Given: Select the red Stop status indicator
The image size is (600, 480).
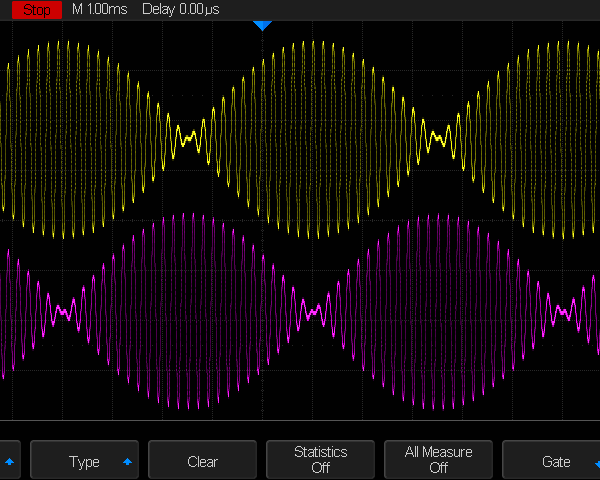Looking at the screenshot, I should coord(37,9).
